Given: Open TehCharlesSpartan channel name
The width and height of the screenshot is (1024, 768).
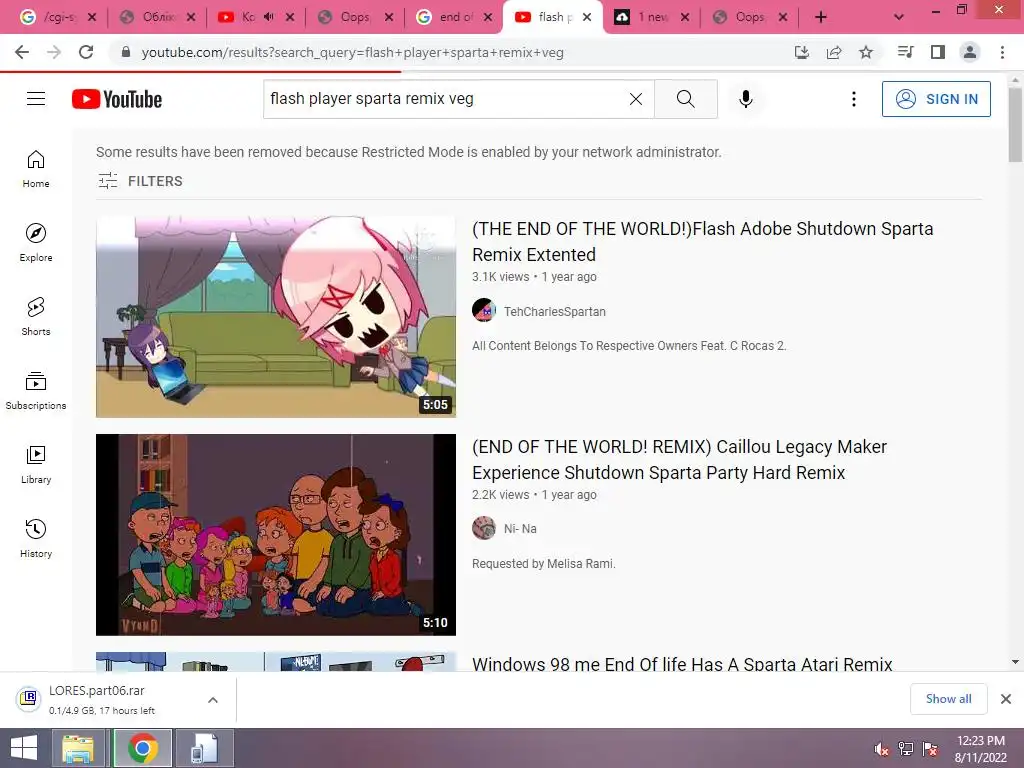Looking at the screenshot, I should pyautogui.click(x=554, y=312).
